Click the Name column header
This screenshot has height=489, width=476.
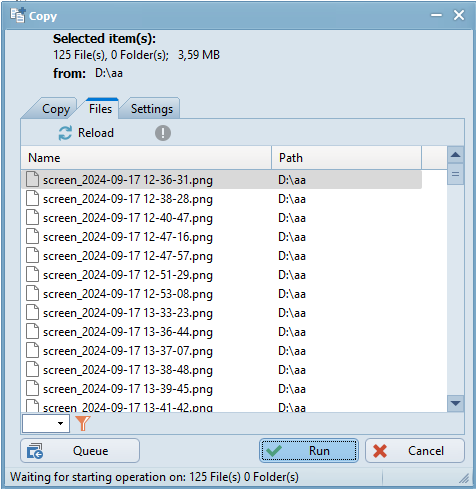point(146,158)
